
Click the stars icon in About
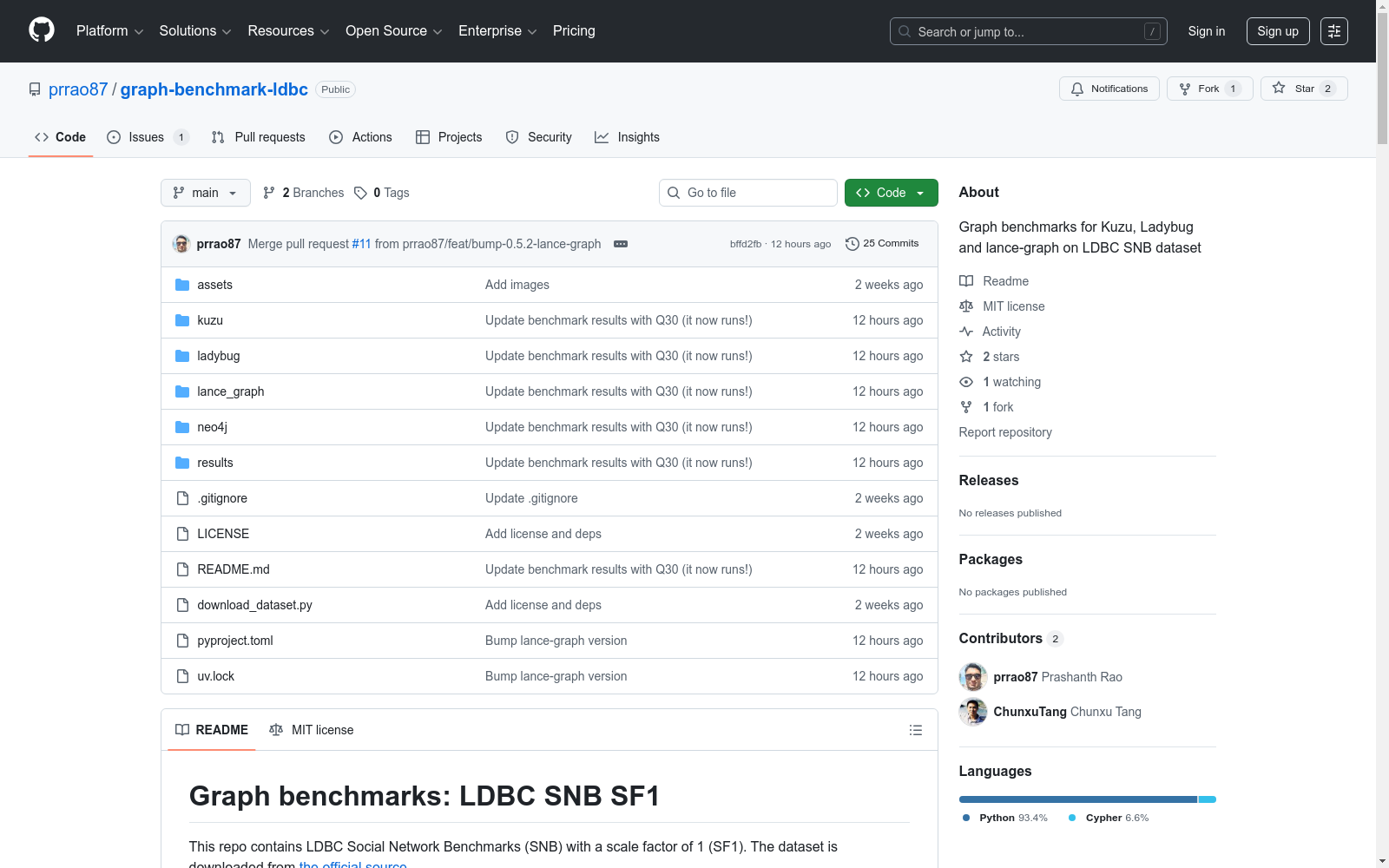coord(966,357)
